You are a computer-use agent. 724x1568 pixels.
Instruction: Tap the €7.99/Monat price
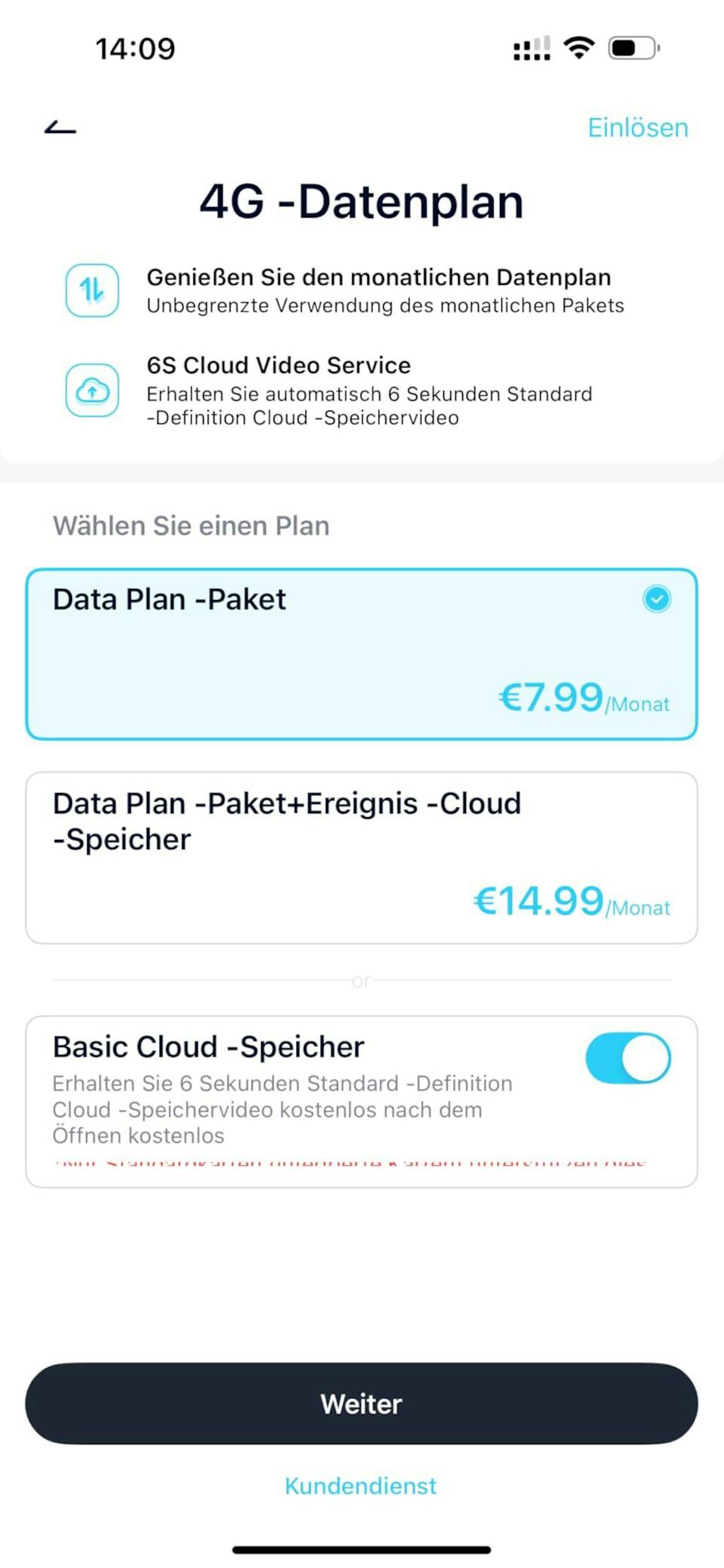[x=584, y=698]
